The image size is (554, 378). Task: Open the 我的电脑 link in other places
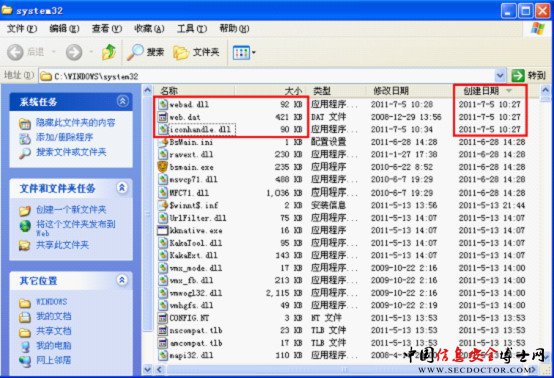[x=53, y=345]
